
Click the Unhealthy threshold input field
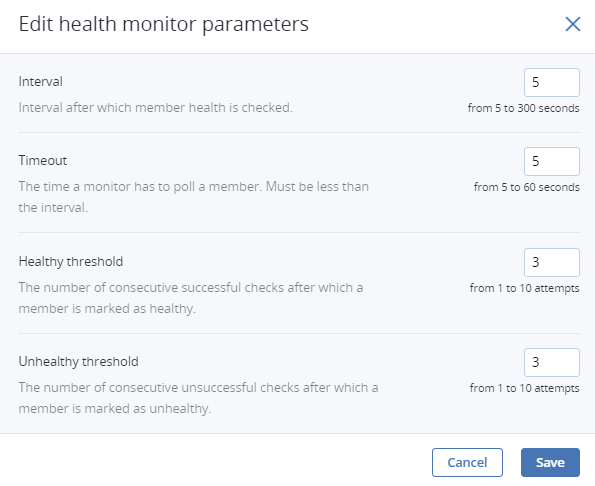tap(552, 362)
